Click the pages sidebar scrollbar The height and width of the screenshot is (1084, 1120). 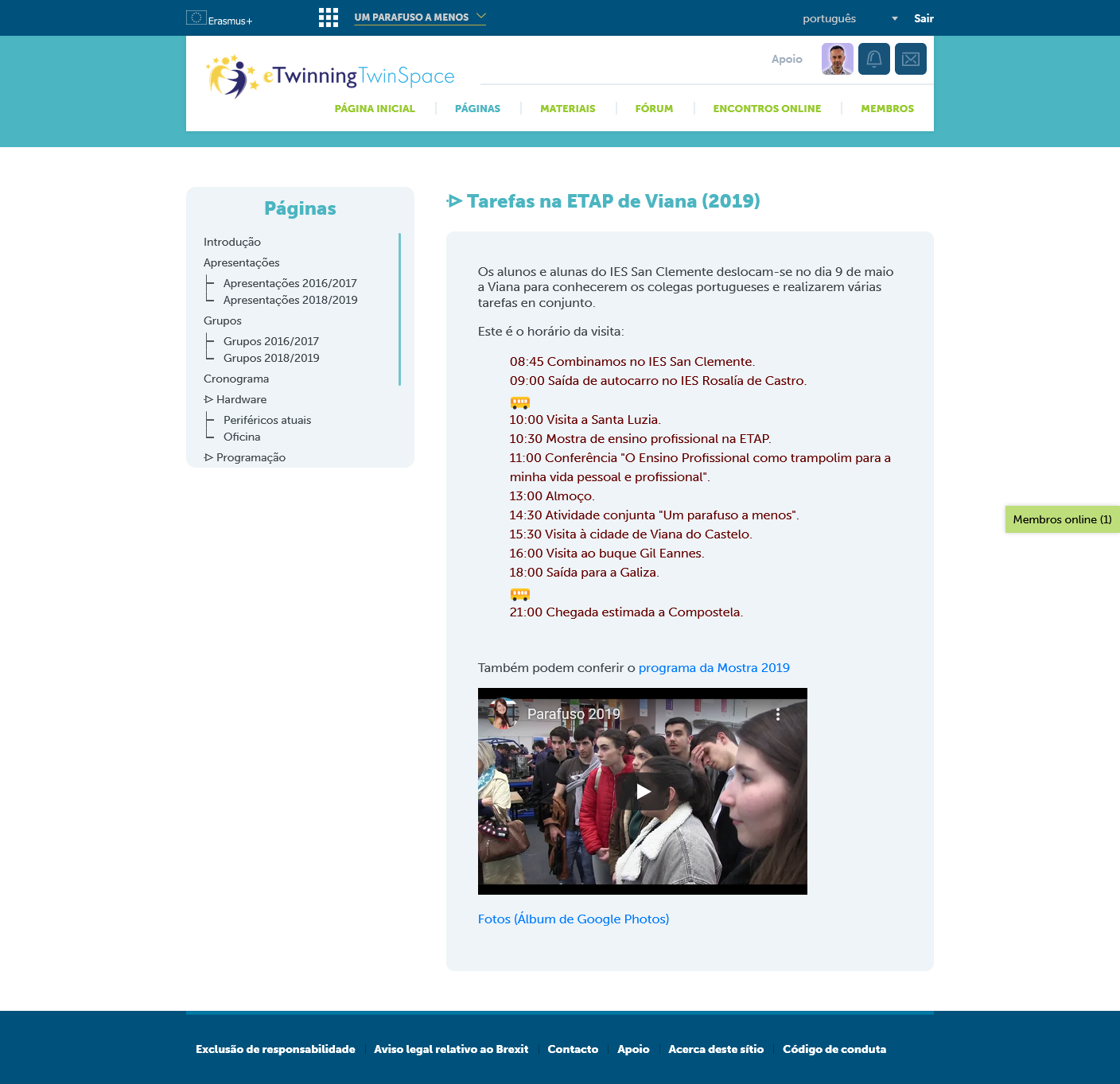[399, 309]
